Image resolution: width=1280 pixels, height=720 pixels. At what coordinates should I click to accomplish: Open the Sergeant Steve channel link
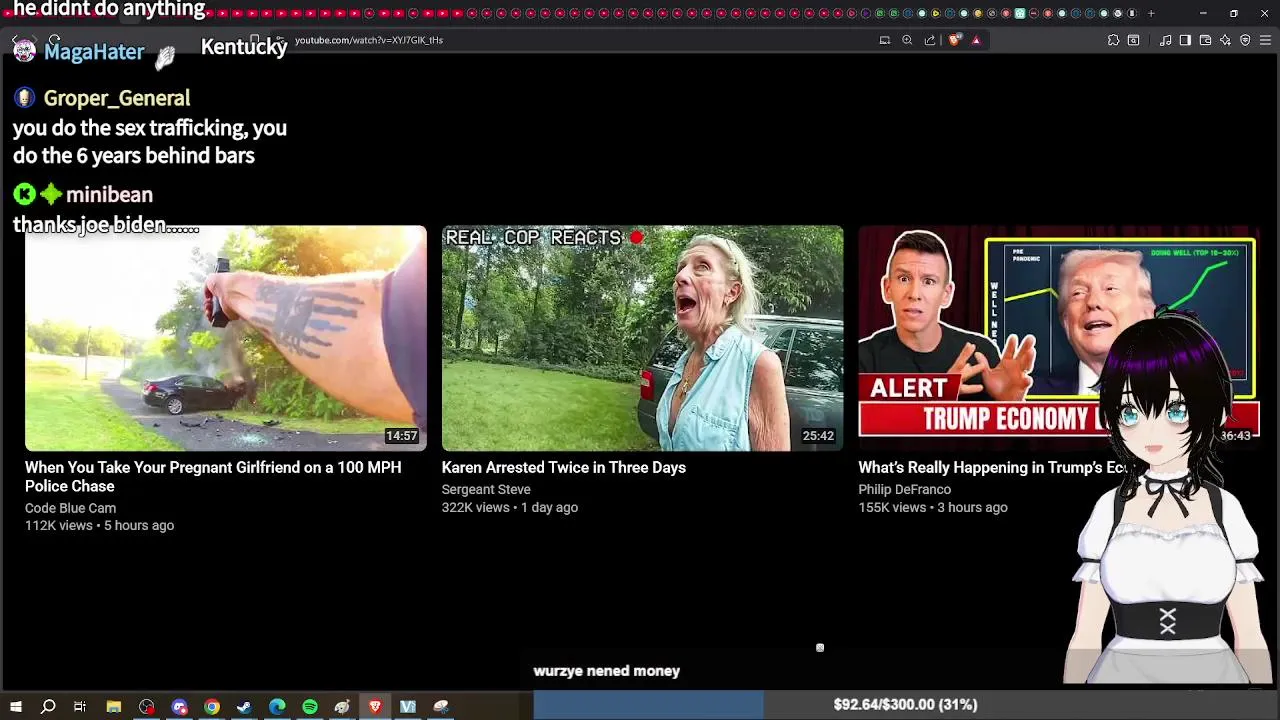tap(486, 489)
